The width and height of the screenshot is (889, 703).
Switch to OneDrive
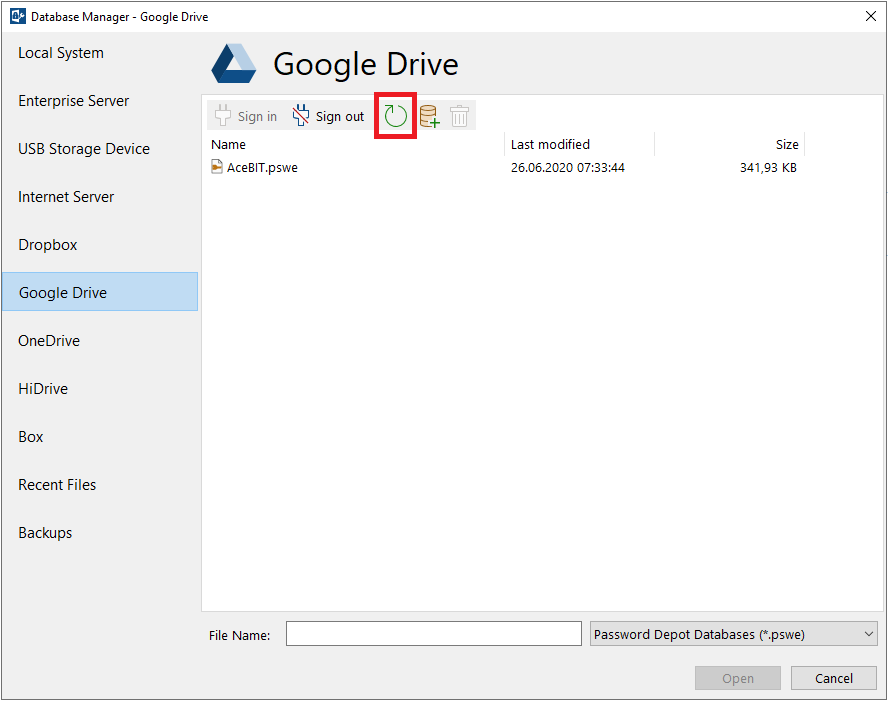[x=100, y=341]
